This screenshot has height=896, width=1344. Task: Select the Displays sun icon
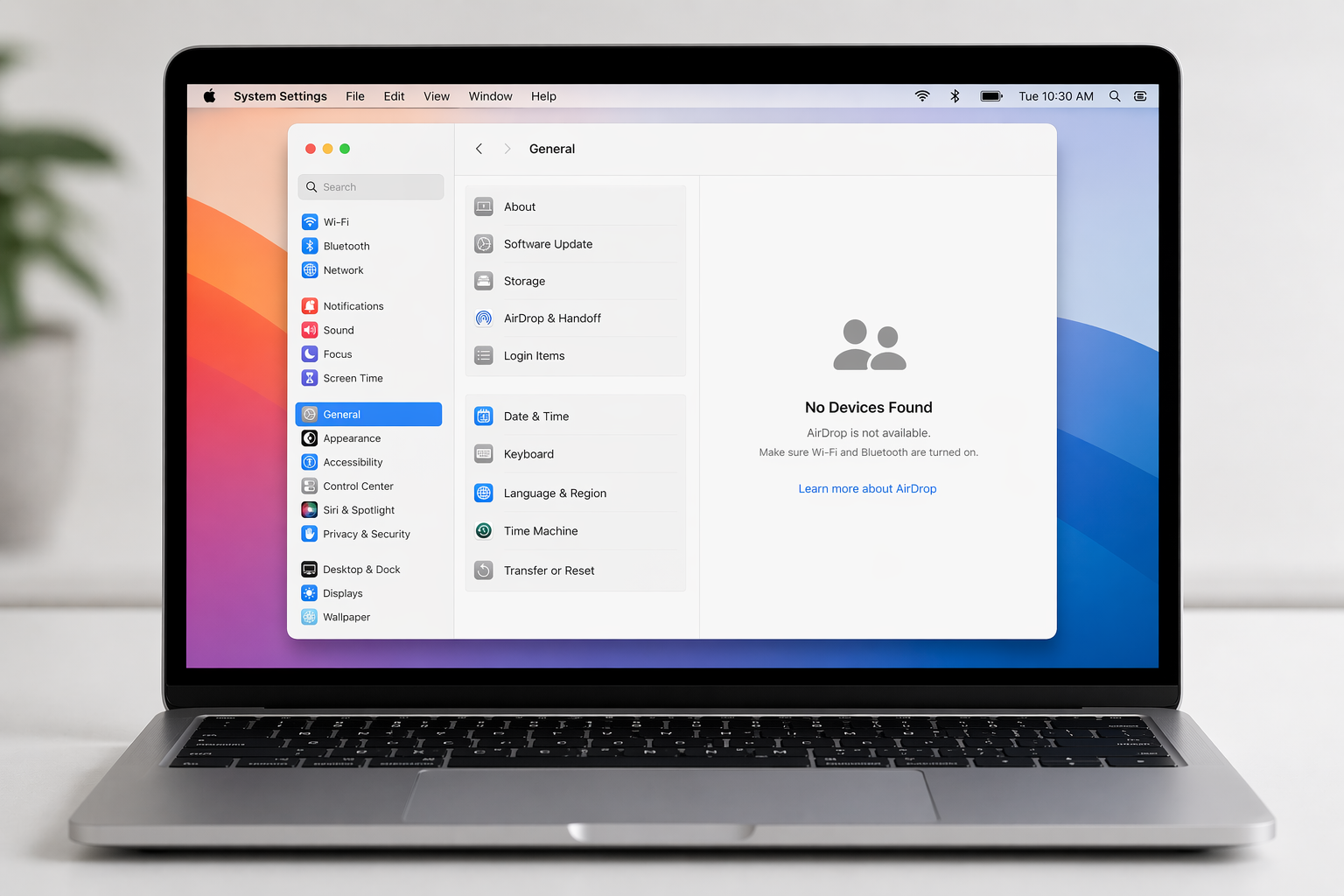[310, 593]
